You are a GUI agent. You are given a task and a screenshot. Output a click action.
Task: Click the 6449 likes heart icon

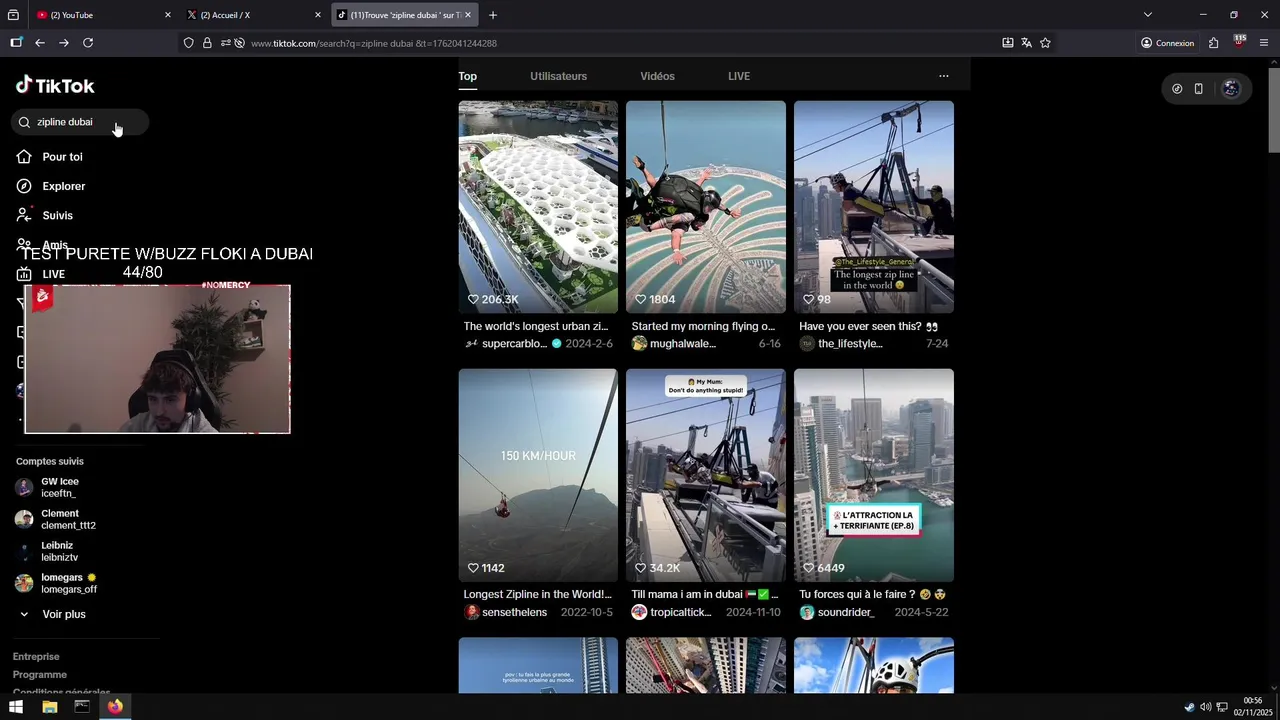(x=809, y=568)
